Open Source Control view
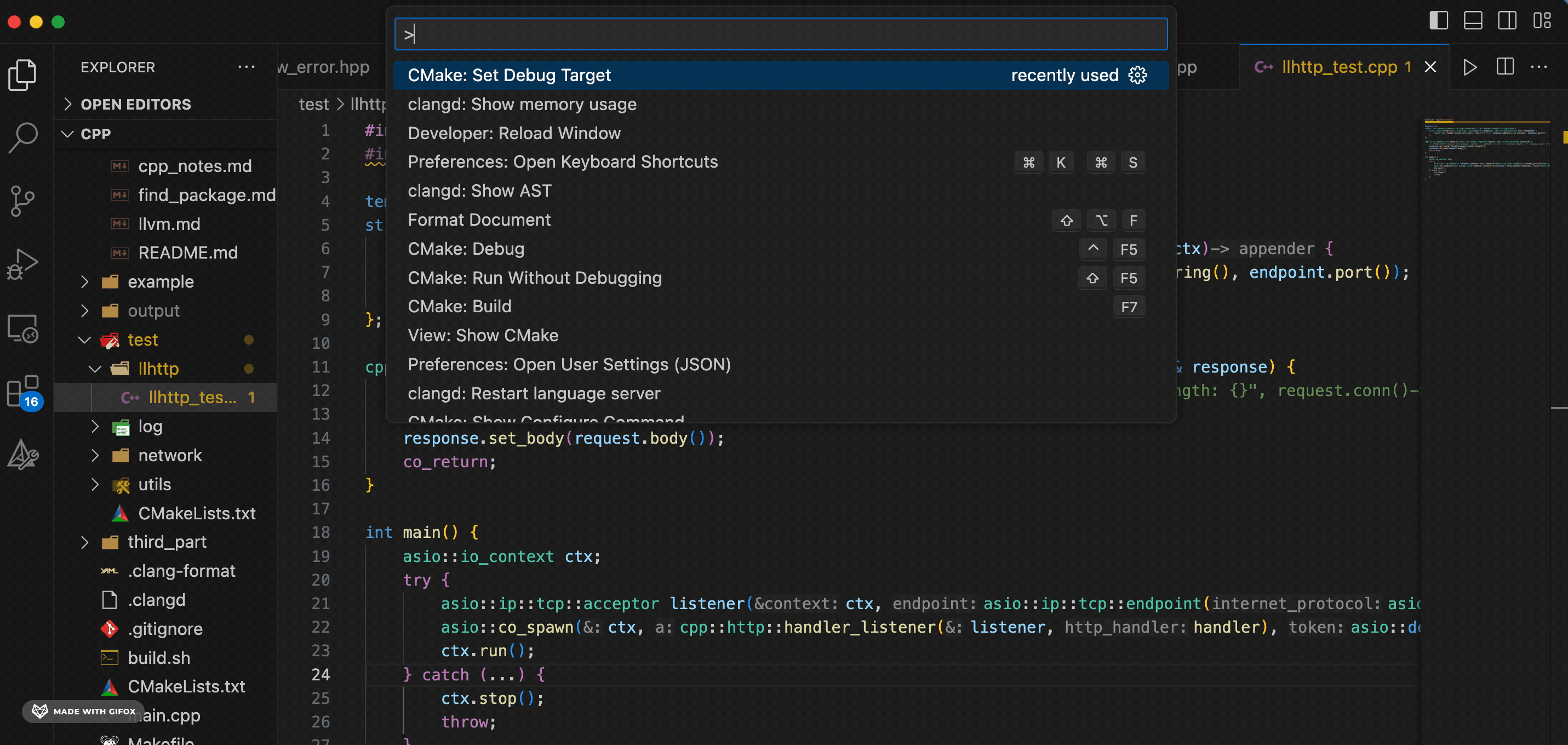1568x745 pixels. tap(23, 201)
